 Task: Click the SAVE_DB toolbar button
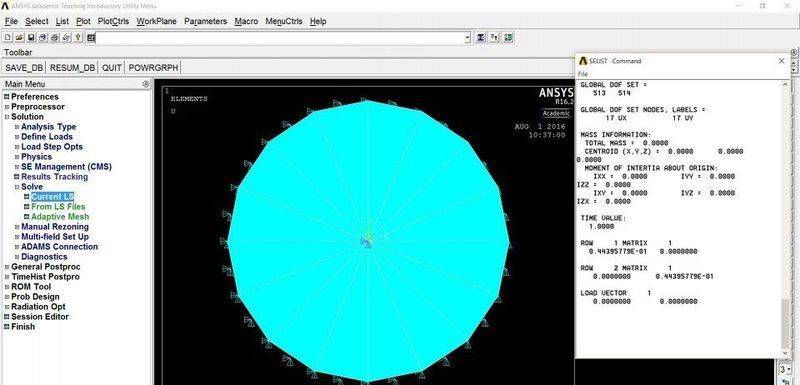tap(24, 68)
